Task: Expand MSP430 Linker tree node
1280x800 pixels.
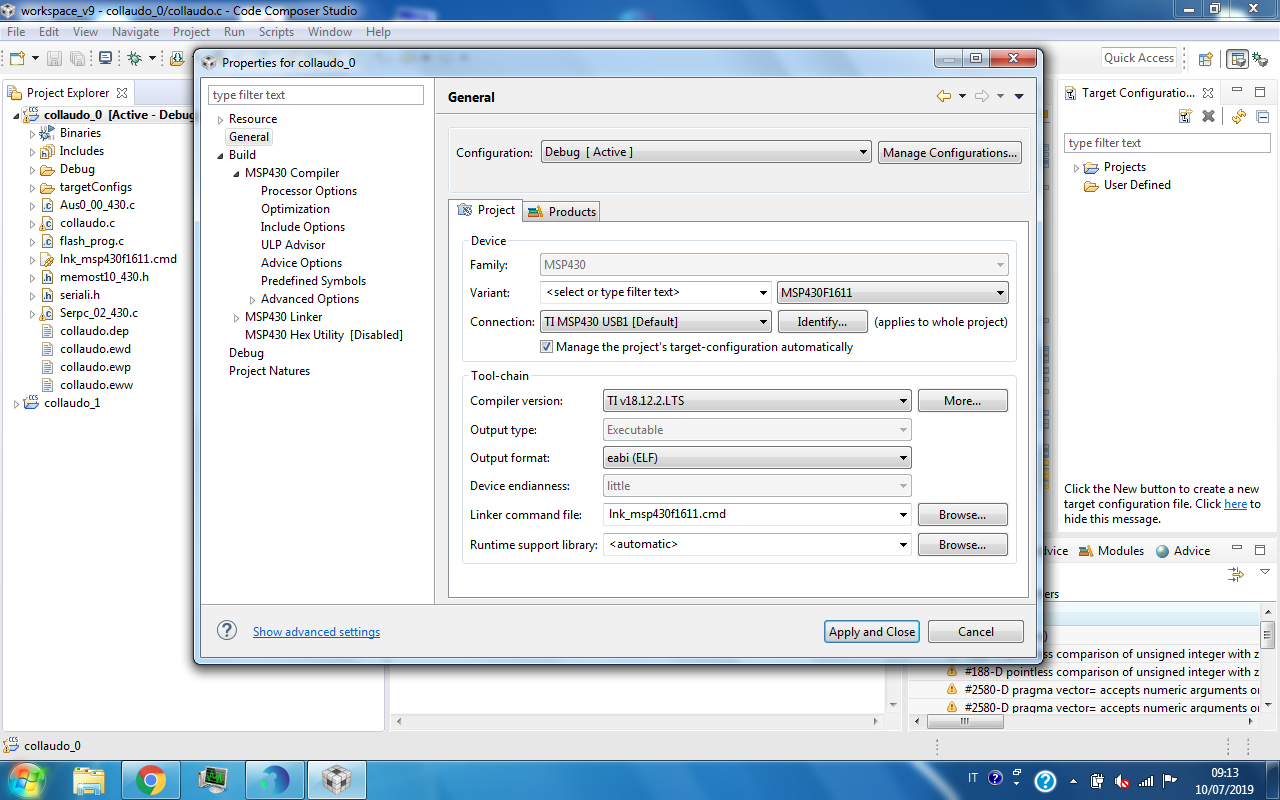Action: 237,318
